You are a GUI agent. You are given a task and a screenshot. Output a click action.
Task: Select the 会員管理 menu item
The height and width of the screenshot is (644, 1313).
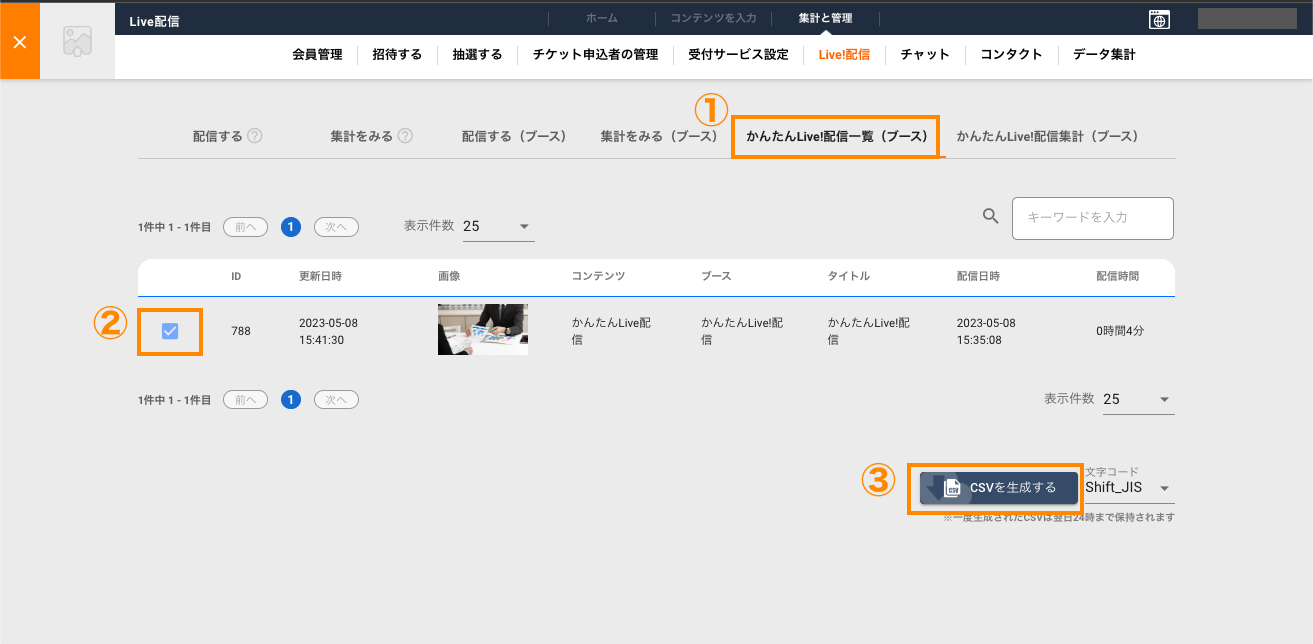pos(317,55)
